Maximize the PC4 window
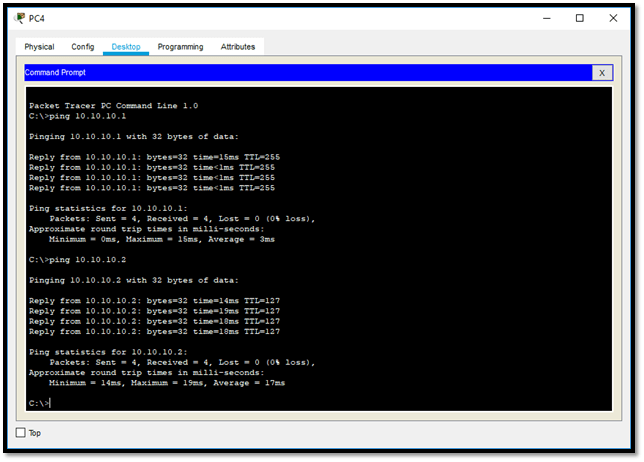Image resolution: width=644 pixels, height=462 pixels. (580, 18)
